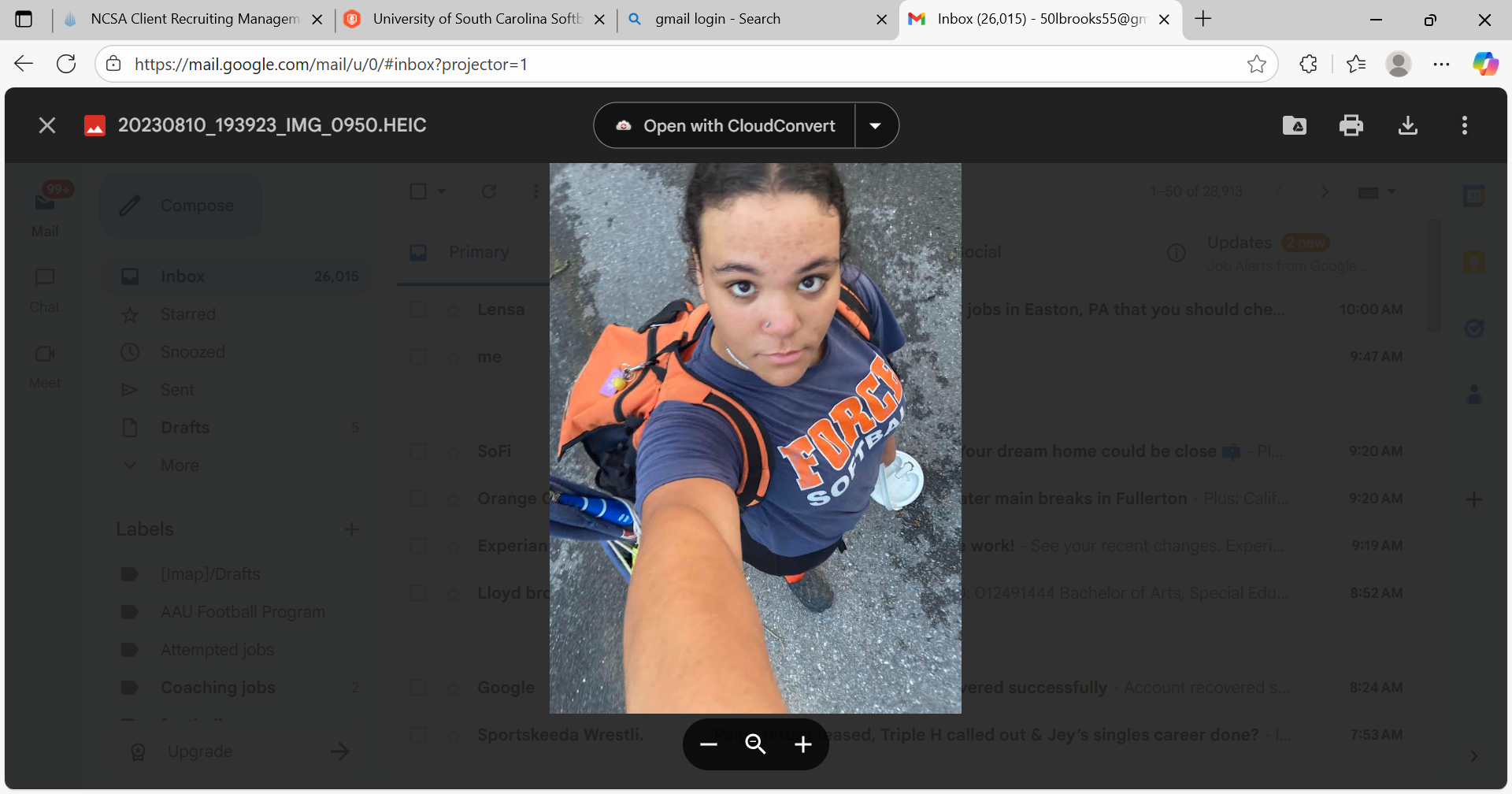This screenshot has height=794, width=1512.
Task: Add the image to Google Drive
Action: pyautogui.click(x=1295, y=125)
